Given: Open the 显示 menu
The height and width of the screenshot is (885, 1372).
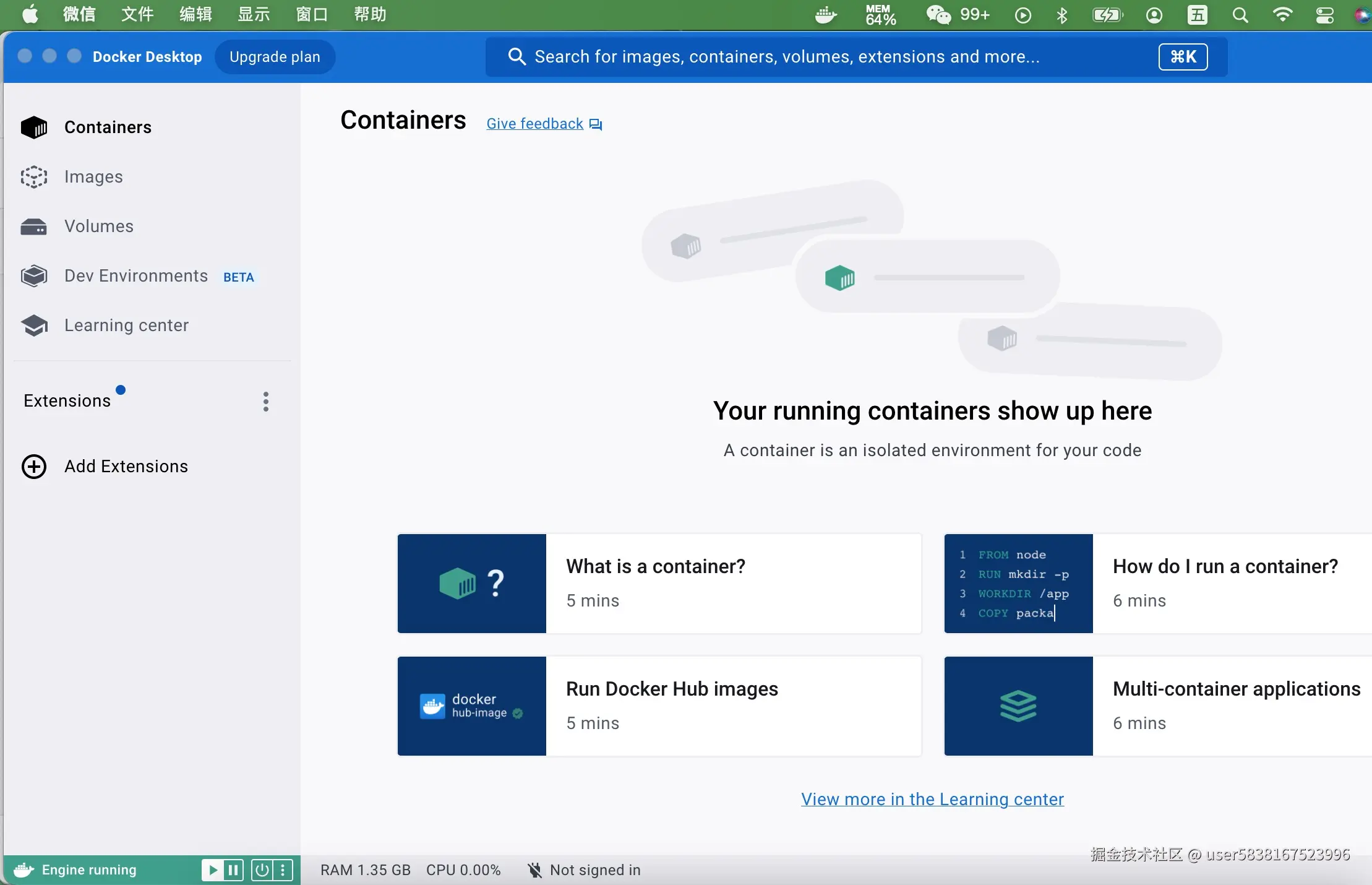Looking at the screenshot, I should pyautogui.click(x=254, y=14).
